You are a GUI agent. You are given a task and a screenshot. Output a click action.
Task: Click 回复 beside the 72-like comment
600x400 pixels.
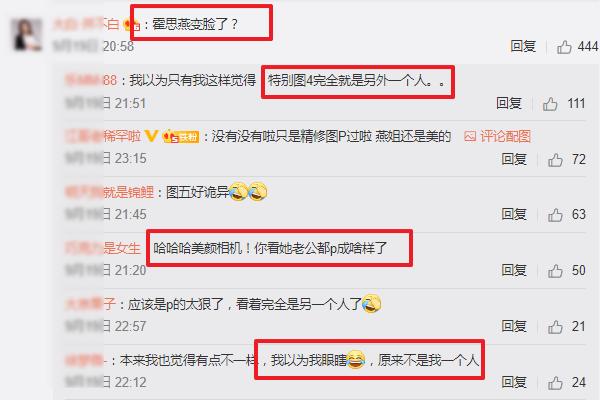tap(514, 159)
